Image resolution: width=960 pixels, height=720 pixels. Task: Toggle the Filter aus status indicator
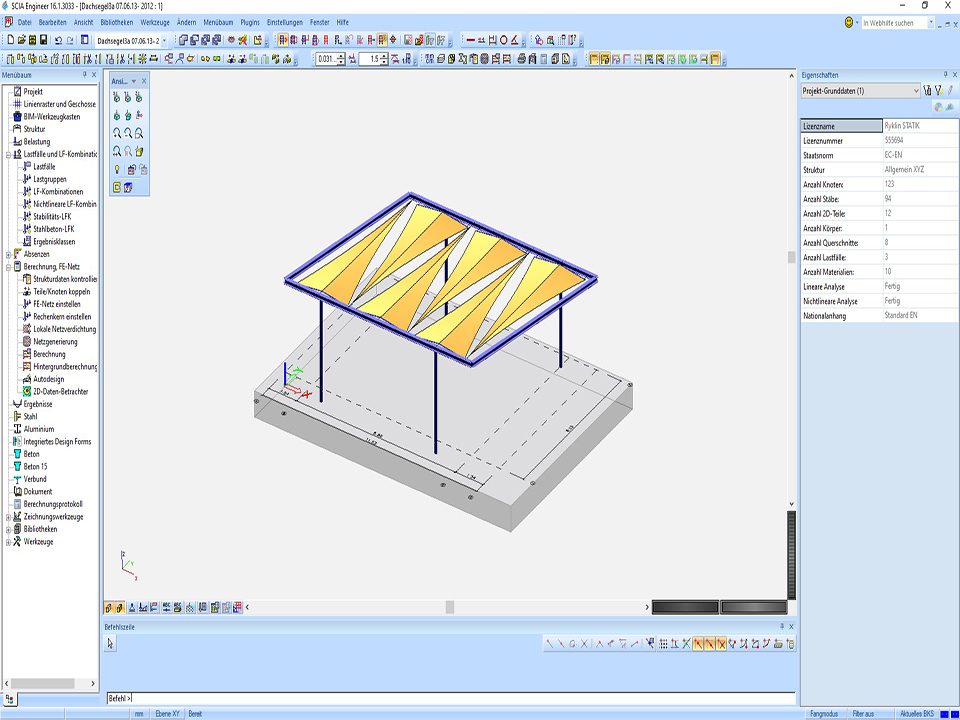(862, 714)
